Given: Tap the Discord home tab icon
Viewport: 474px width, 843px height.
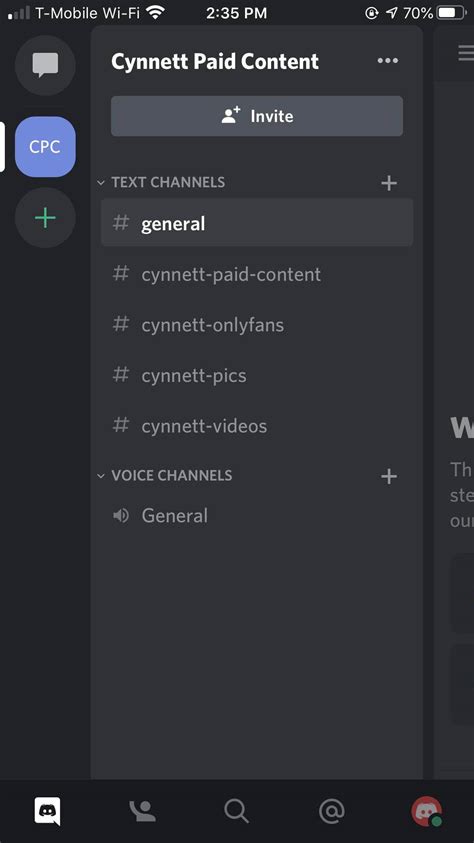Looking at the screenshot, I should (47, 811).
